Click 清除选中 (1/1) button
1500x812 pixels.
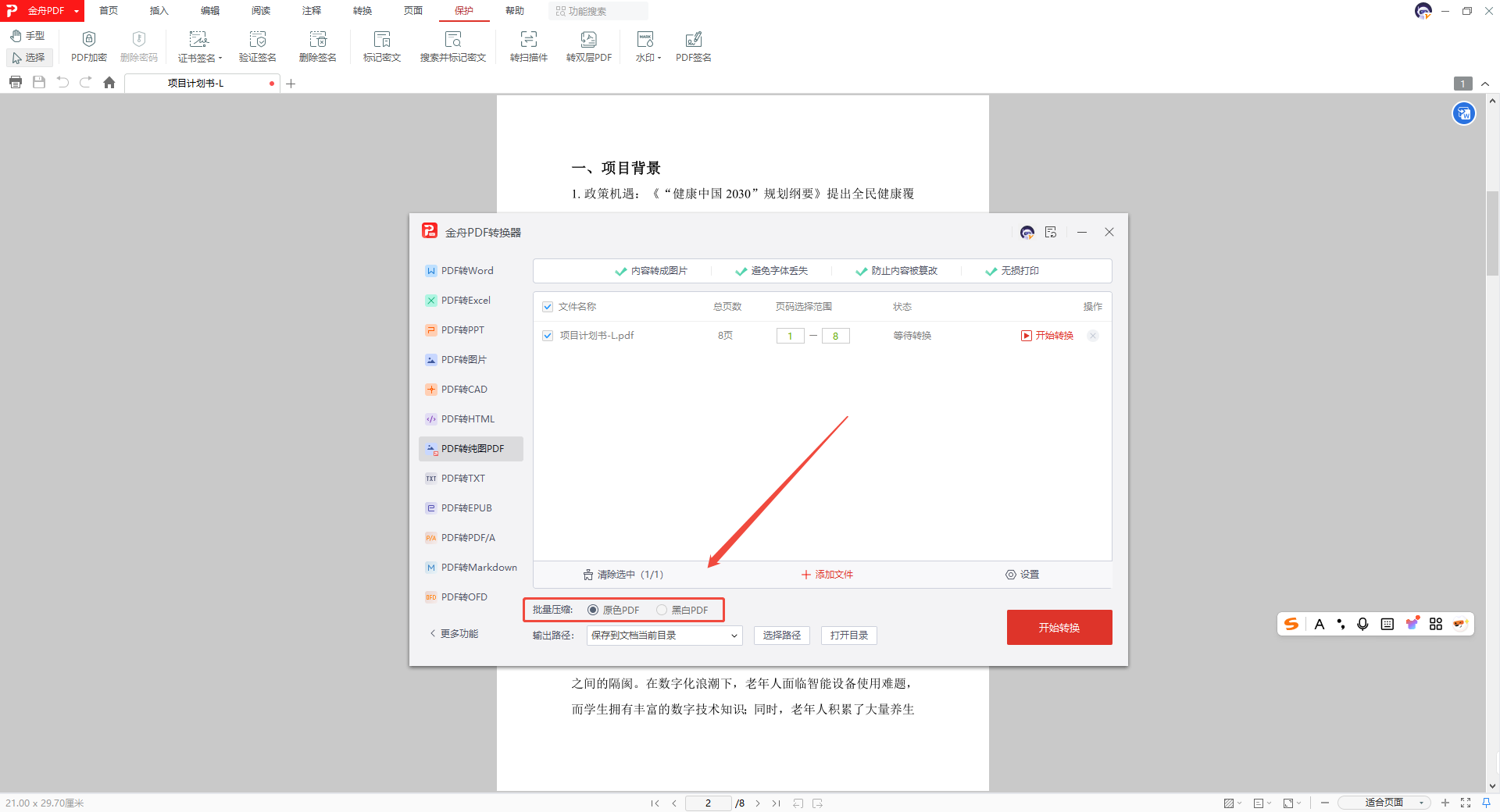[x=623, y=575]
